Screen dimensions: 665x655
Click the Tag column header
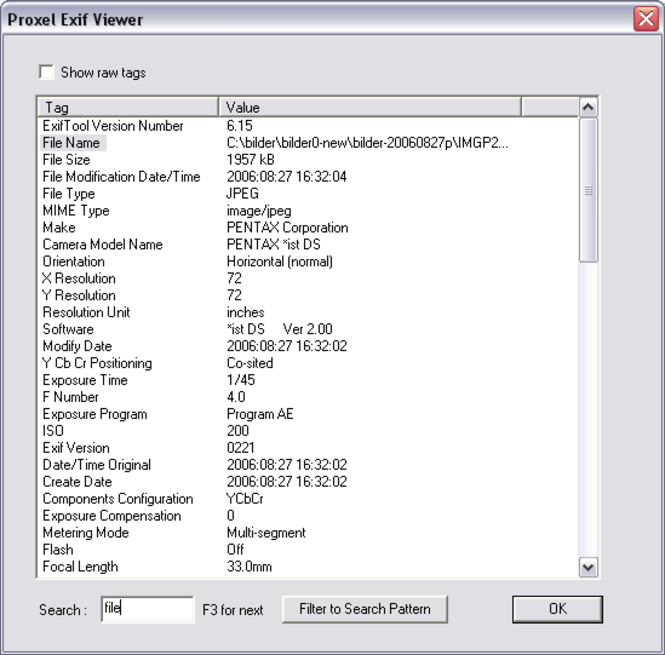pyautogui.click(x=127, y=107)
